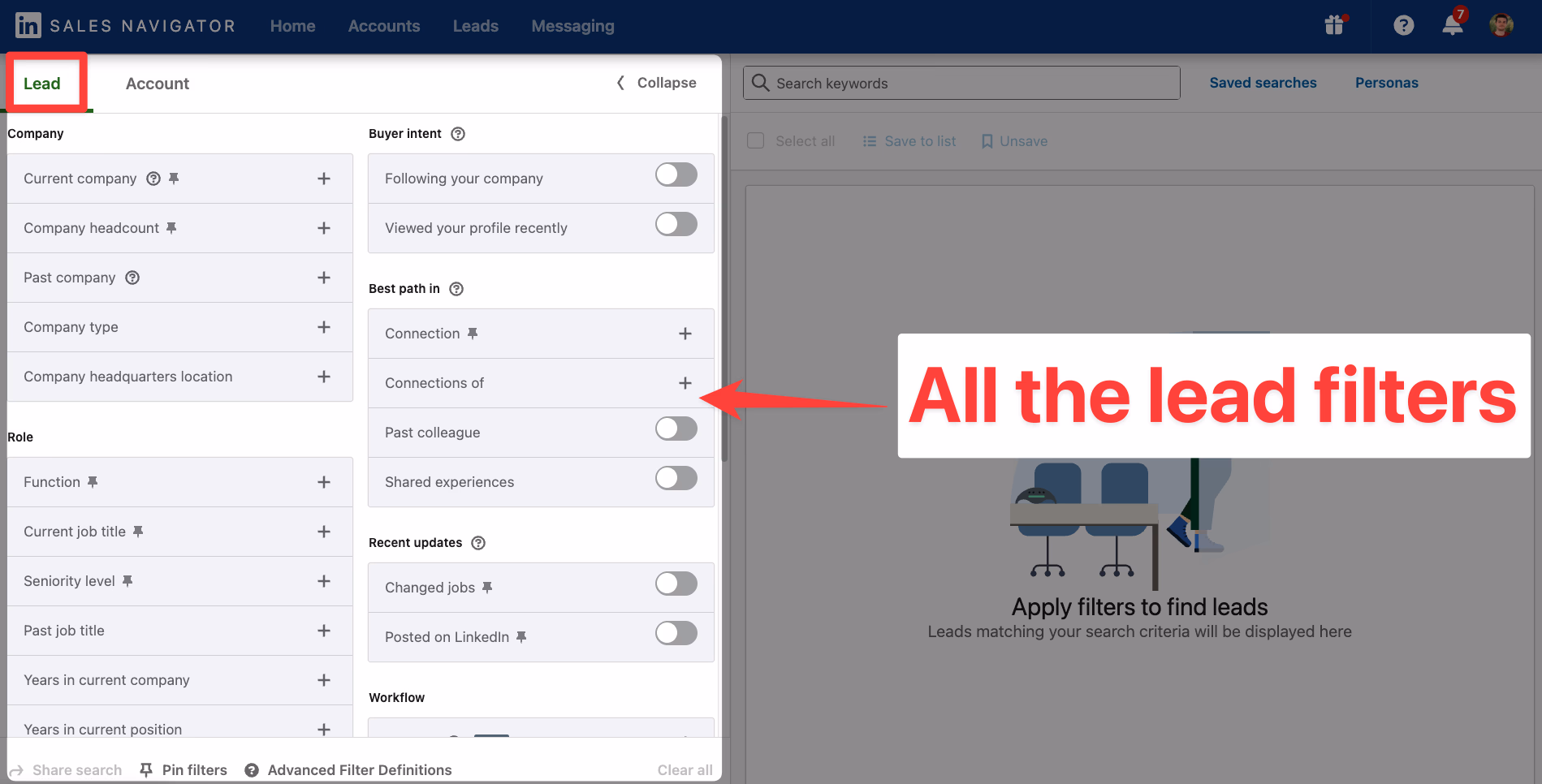
Task: Click the Past company help icon
Action: pyautogui.click(x=132, y=278)
